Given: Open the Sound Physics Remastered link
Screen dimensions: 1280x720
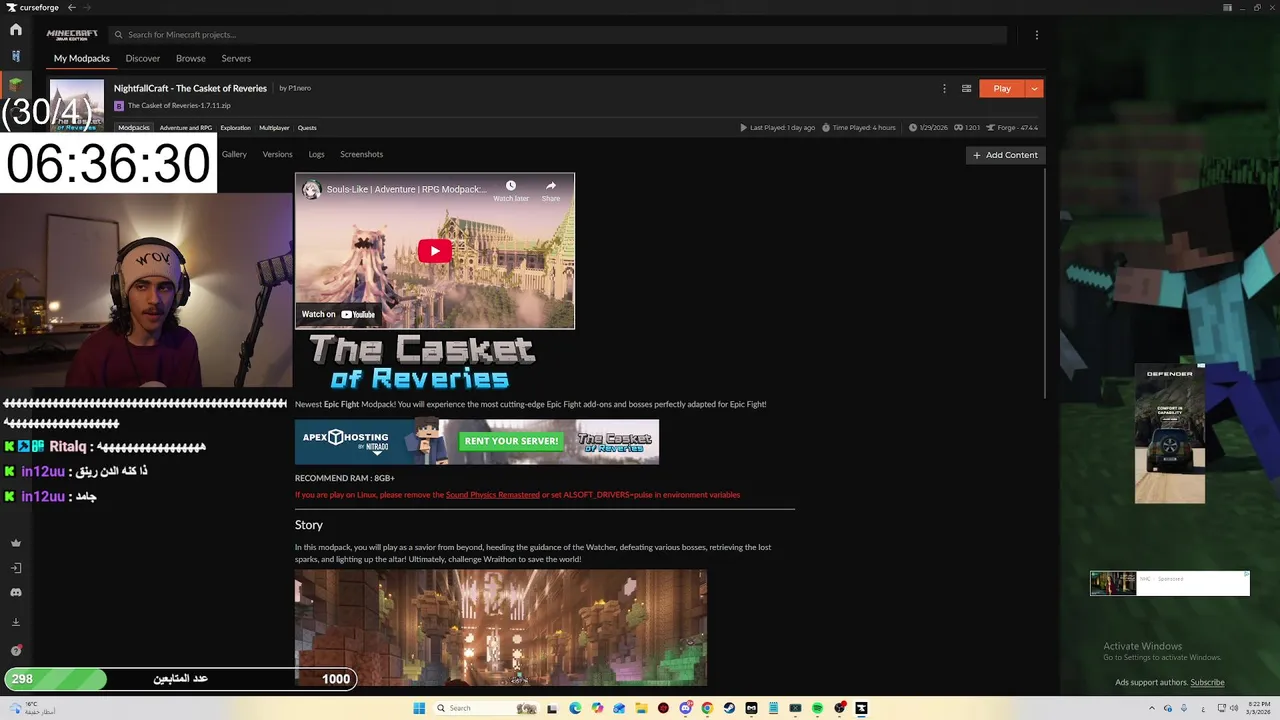Looking at the screenshot, I should (492, 494).
